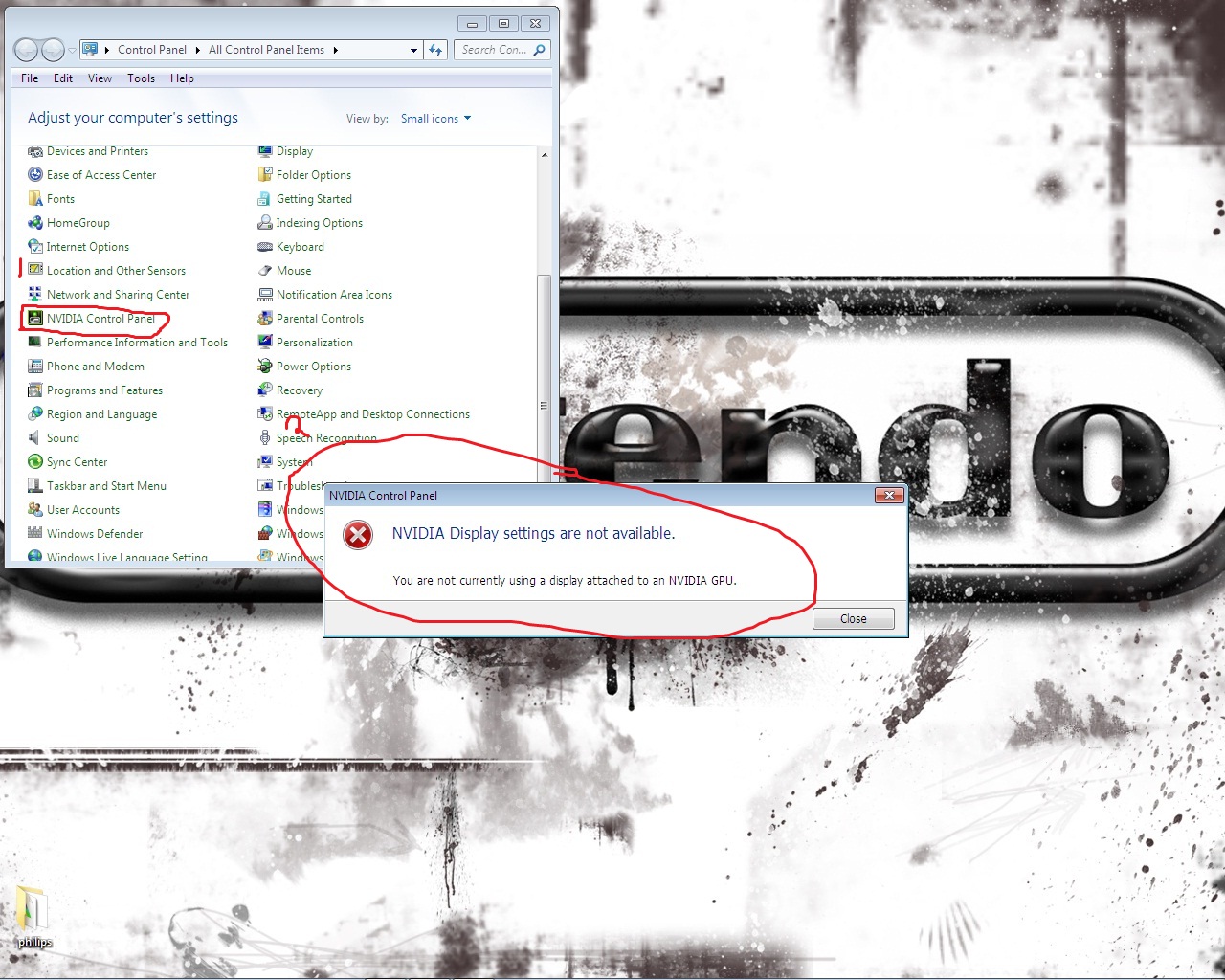Viewport: 1225px width, 980px height.
Task: Open Taskbar and Start Menu icon
Action: pyautogui.click(x=35, y=486)
